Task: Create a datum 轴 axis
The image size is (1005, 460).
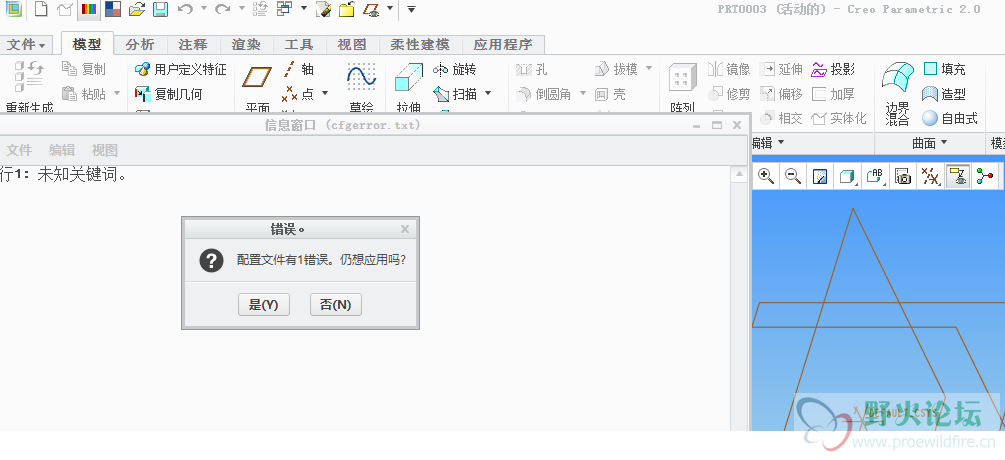Action: click(x=298, y=69)
